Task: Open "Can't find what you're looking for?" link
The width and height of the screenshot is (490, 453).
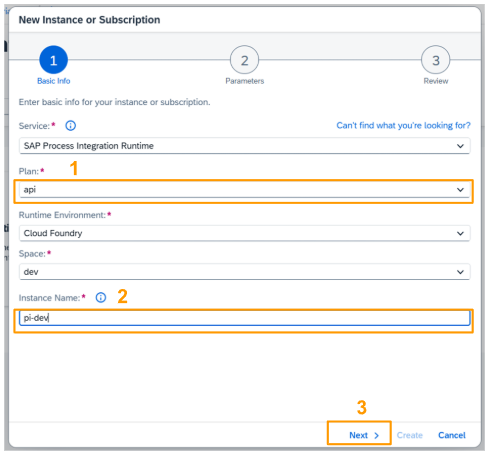Action: click(403, 125)
